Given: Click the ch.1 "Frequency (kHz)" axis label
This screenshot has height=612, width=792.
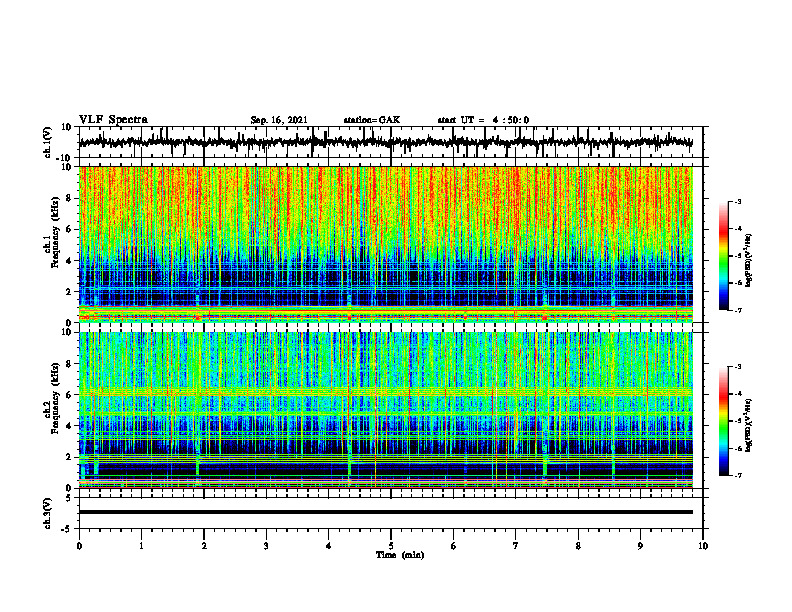Looking at the screenshot, I should pyautogui.click(x=55, y=232).
